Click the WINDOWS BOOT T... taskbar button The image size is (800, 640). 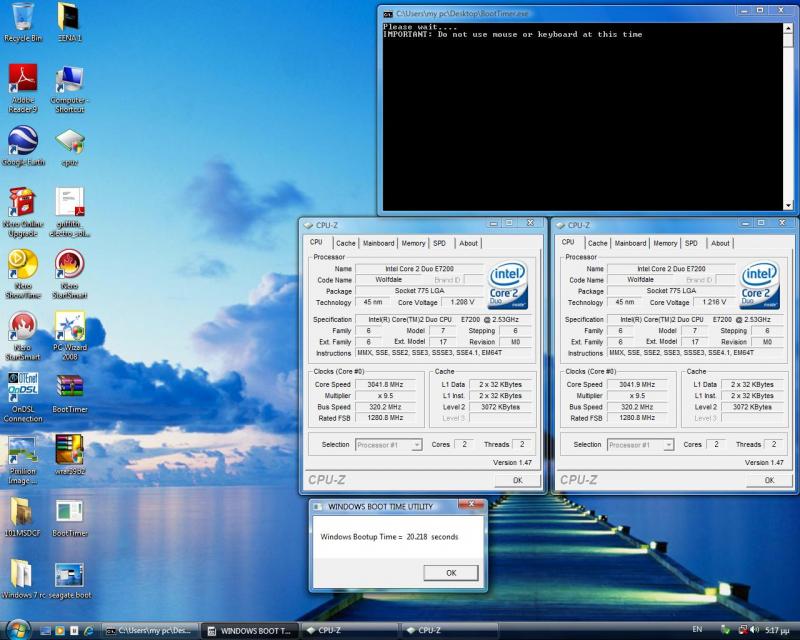pyautogui.click(x=251, y=631)
